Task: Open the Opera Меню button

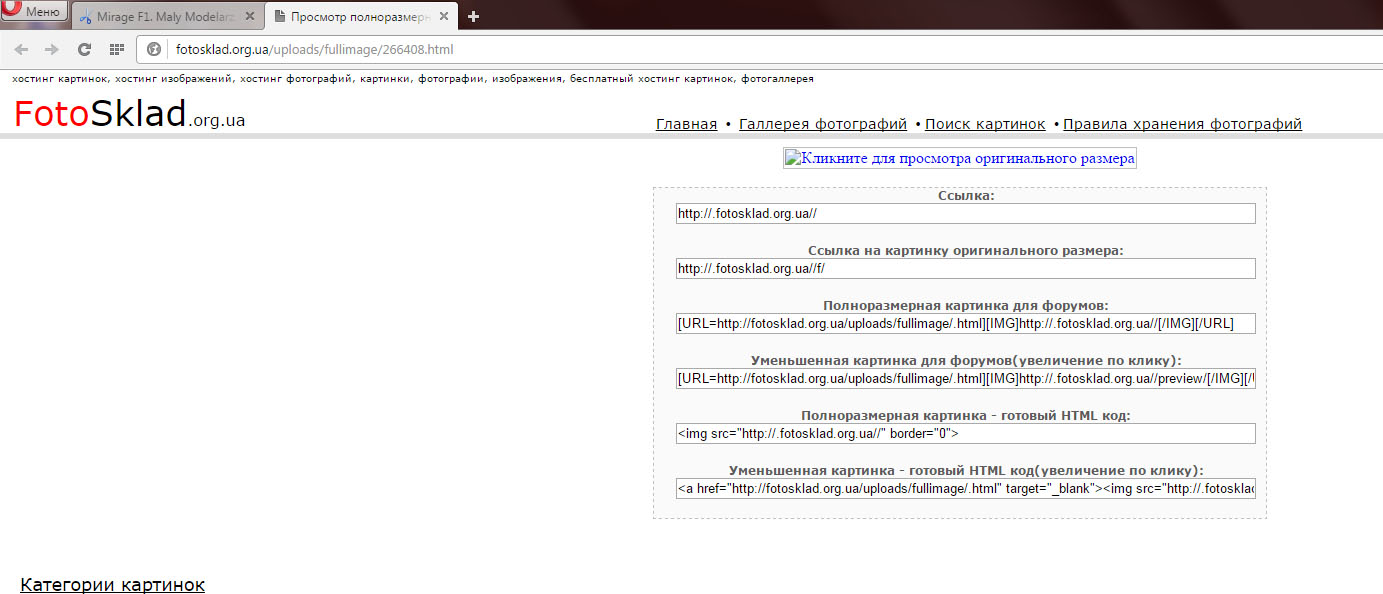Action: [x=34, y=12]
